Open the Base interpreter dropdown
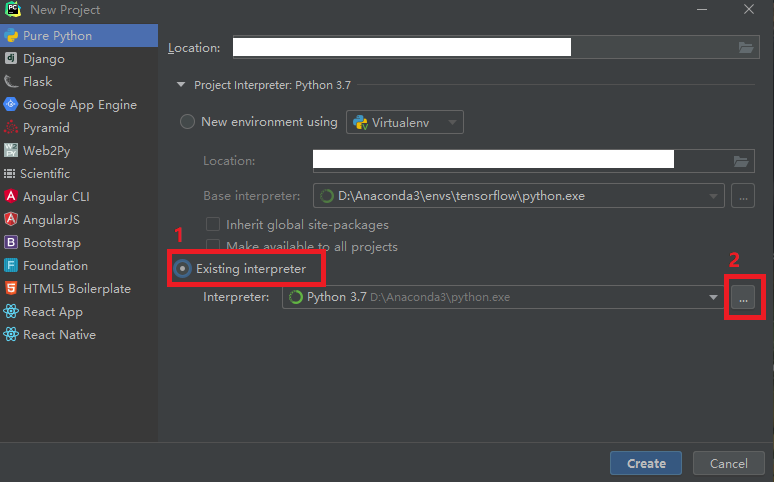Image resolution: width=774 pixels, height=482 pixels. click(x=519, y=196)
